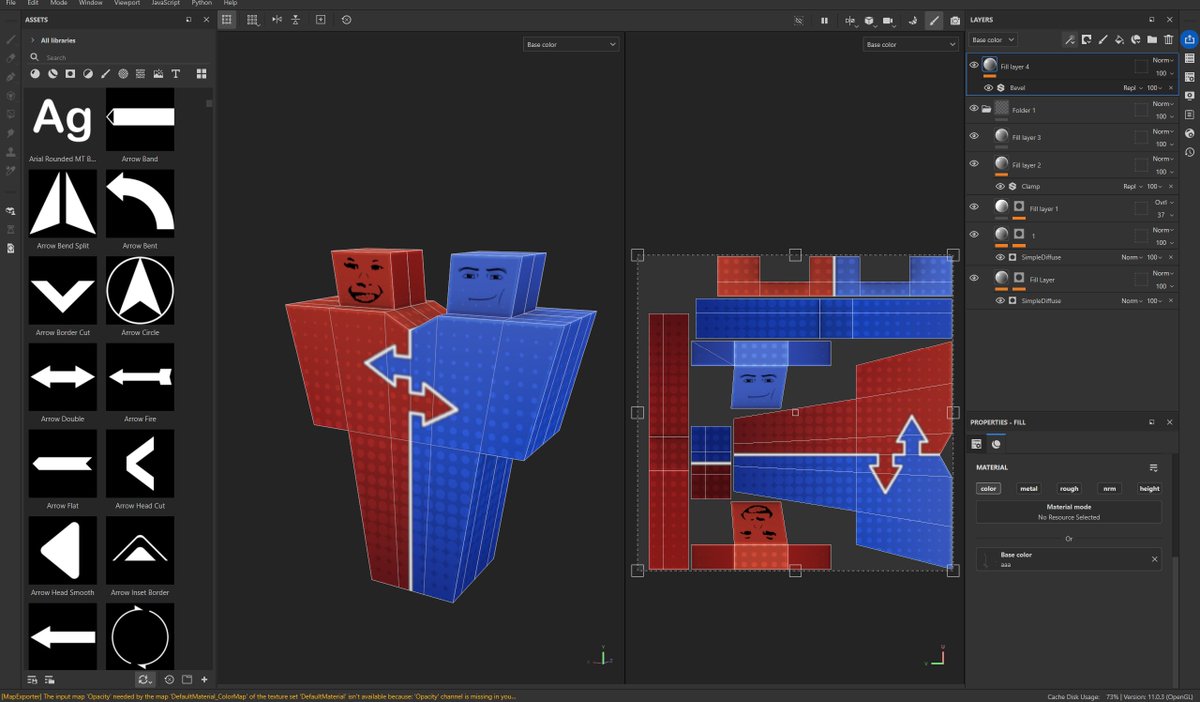
Task: Add new asset with plus icon
Action: coord(204,679)
